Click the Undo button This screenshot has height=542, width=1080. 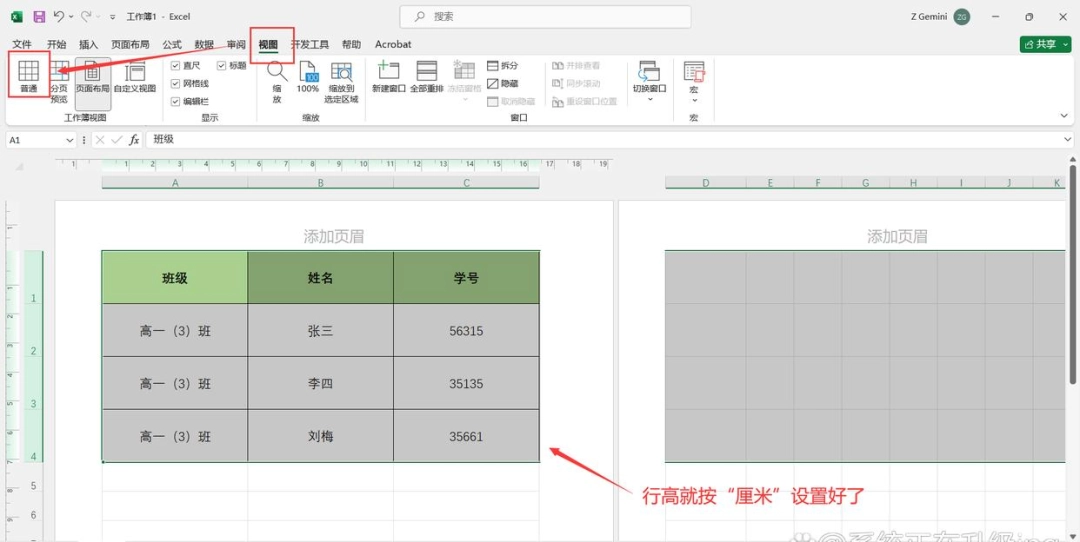coord(59,16)
